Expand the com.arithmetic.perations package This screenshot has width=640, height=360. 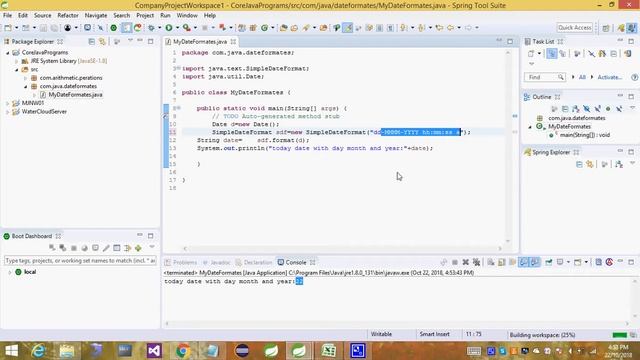point(26,78)
